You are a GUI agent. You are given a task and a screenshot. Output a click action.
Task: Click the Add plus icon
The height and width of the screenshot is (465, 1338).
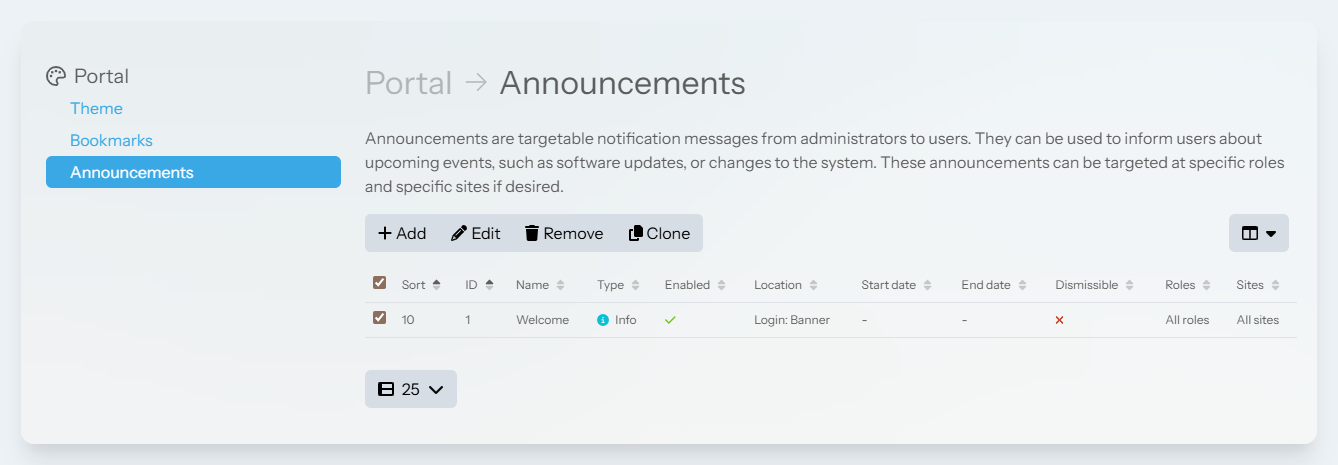tap(385, 233)
